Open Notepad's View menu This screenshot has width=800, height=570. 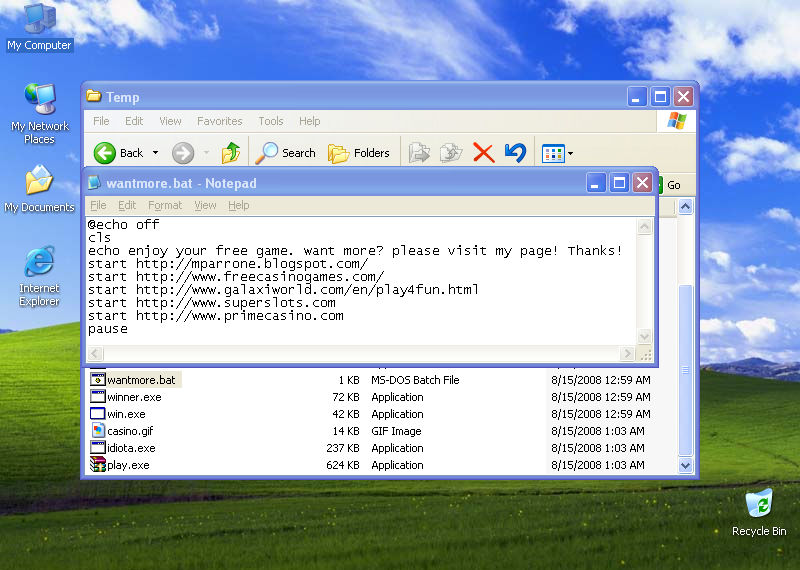click(x=205, y=205)
